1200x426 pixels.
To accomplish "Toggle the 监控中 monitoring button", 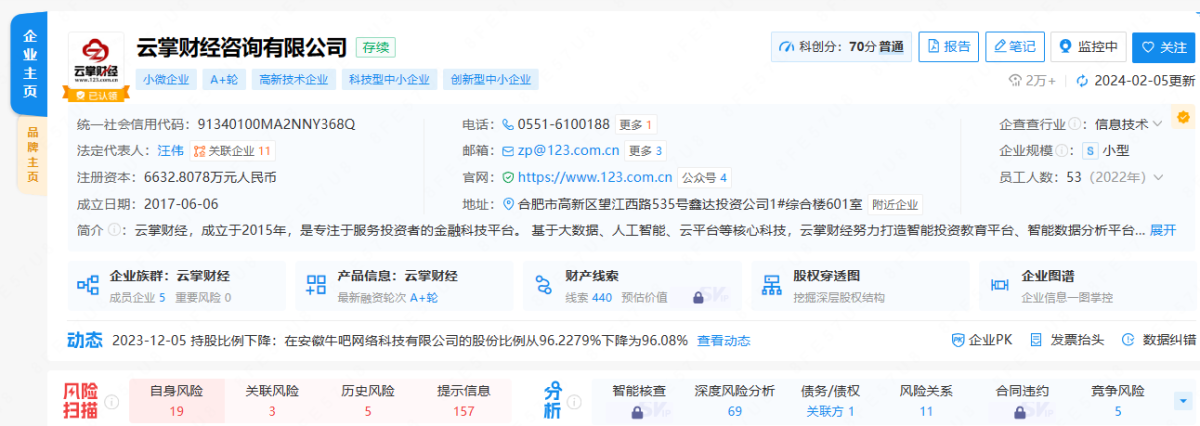I will [x=1089, y=46].
